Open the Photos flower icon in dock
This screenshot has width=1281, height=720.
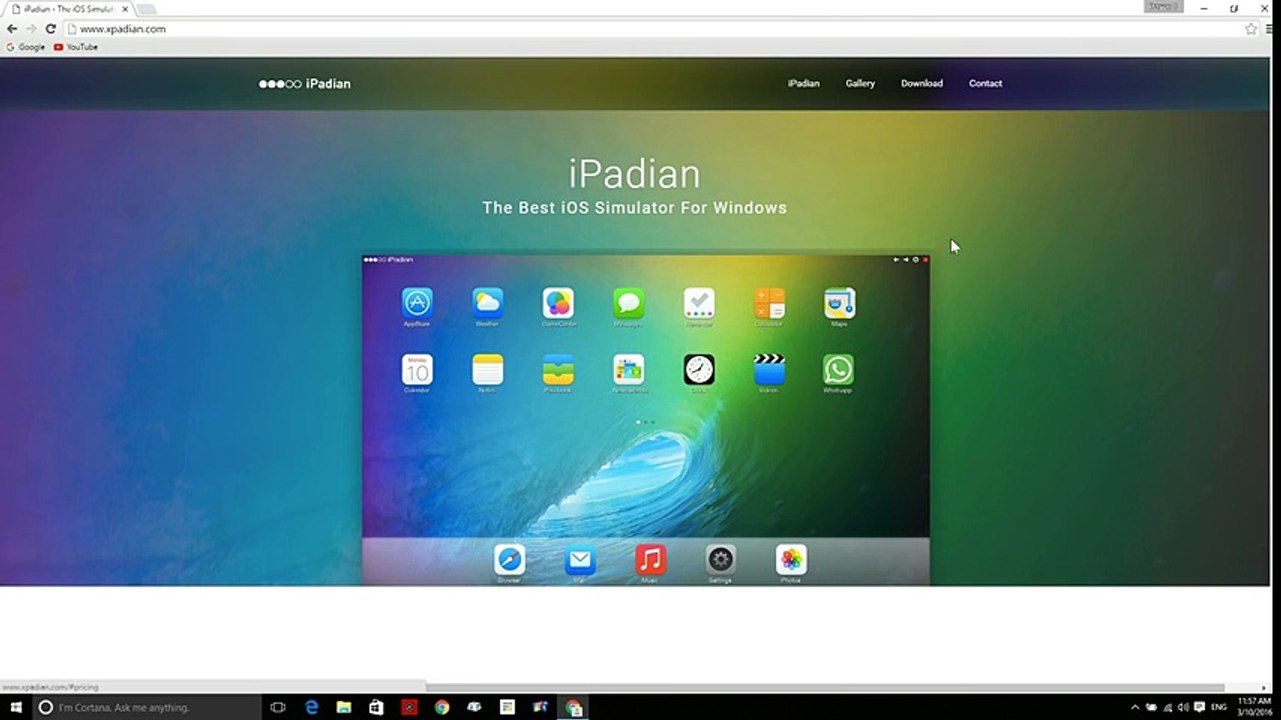(791, 560)
